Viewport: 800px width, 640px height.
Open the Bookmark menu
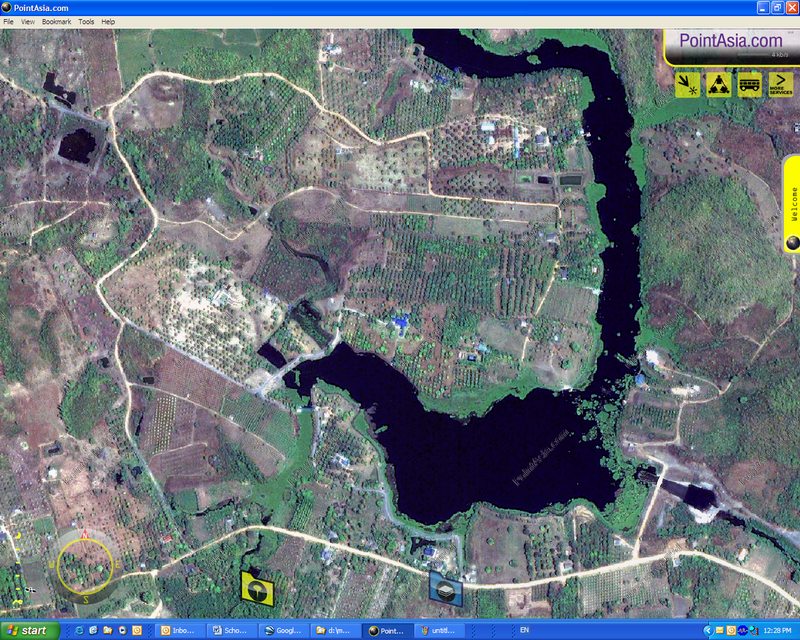pyautogui.click(x=56, y=21)
